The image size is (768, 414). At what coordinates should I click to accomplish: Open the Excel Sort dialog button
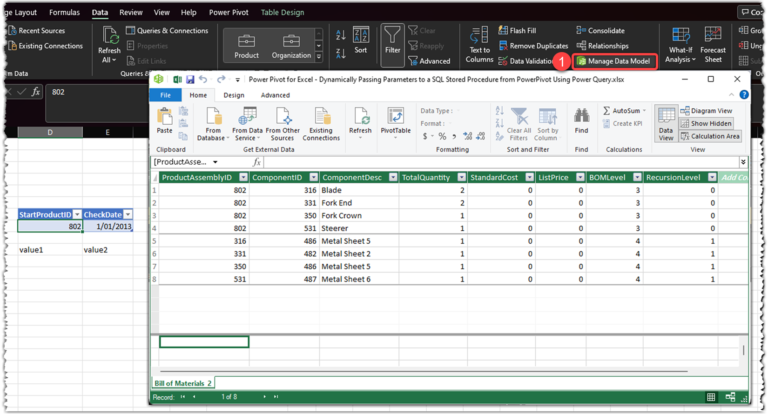pos(360,40)
